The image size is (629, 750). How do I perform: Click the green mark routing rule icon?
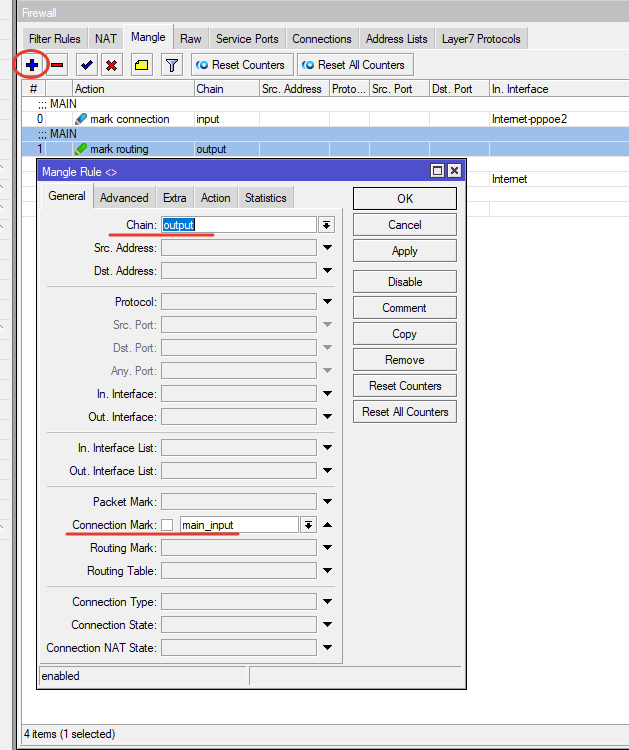coord(81,149)
